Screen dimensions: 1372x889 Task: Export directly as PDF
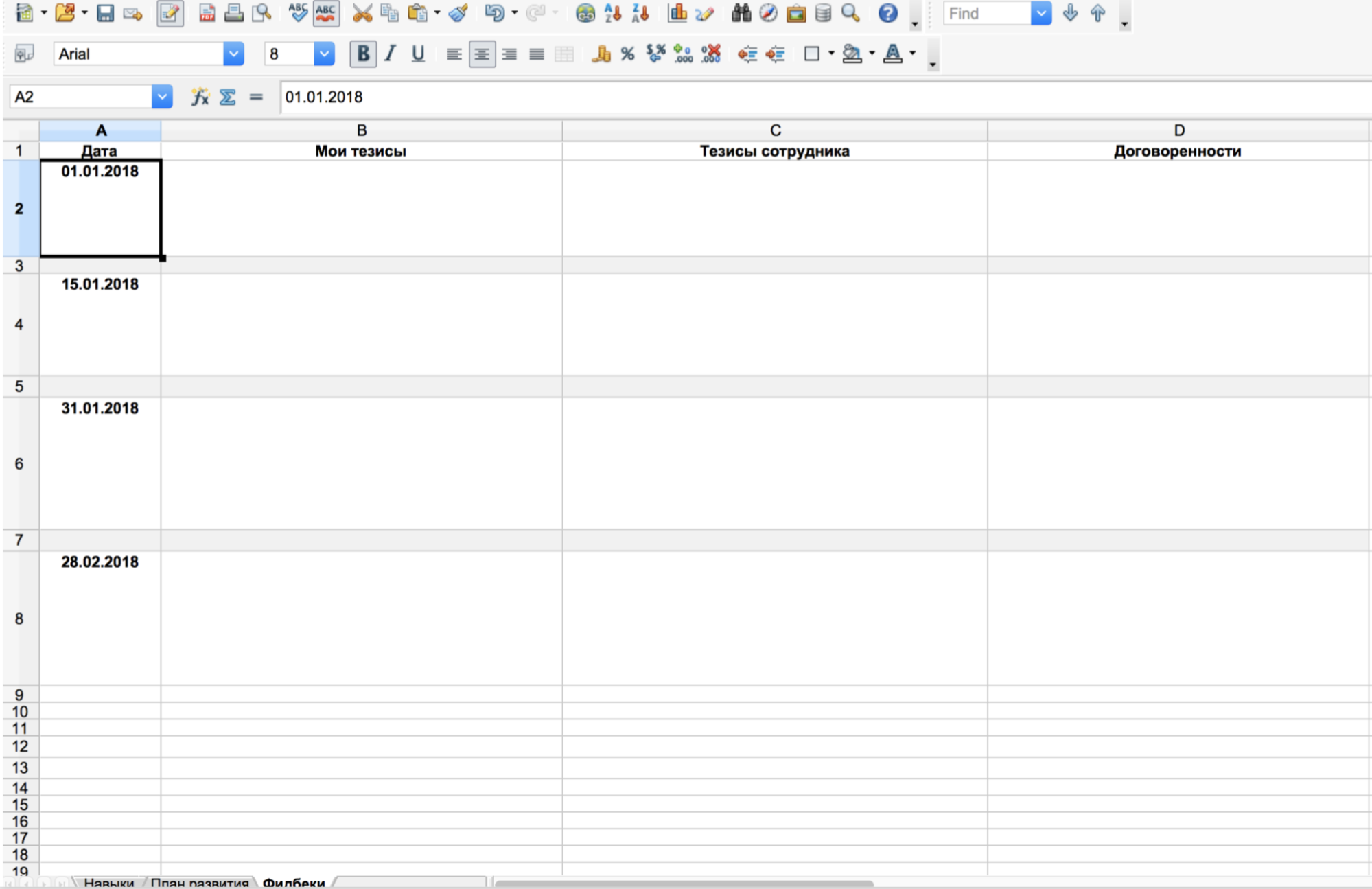click(207, 13)
